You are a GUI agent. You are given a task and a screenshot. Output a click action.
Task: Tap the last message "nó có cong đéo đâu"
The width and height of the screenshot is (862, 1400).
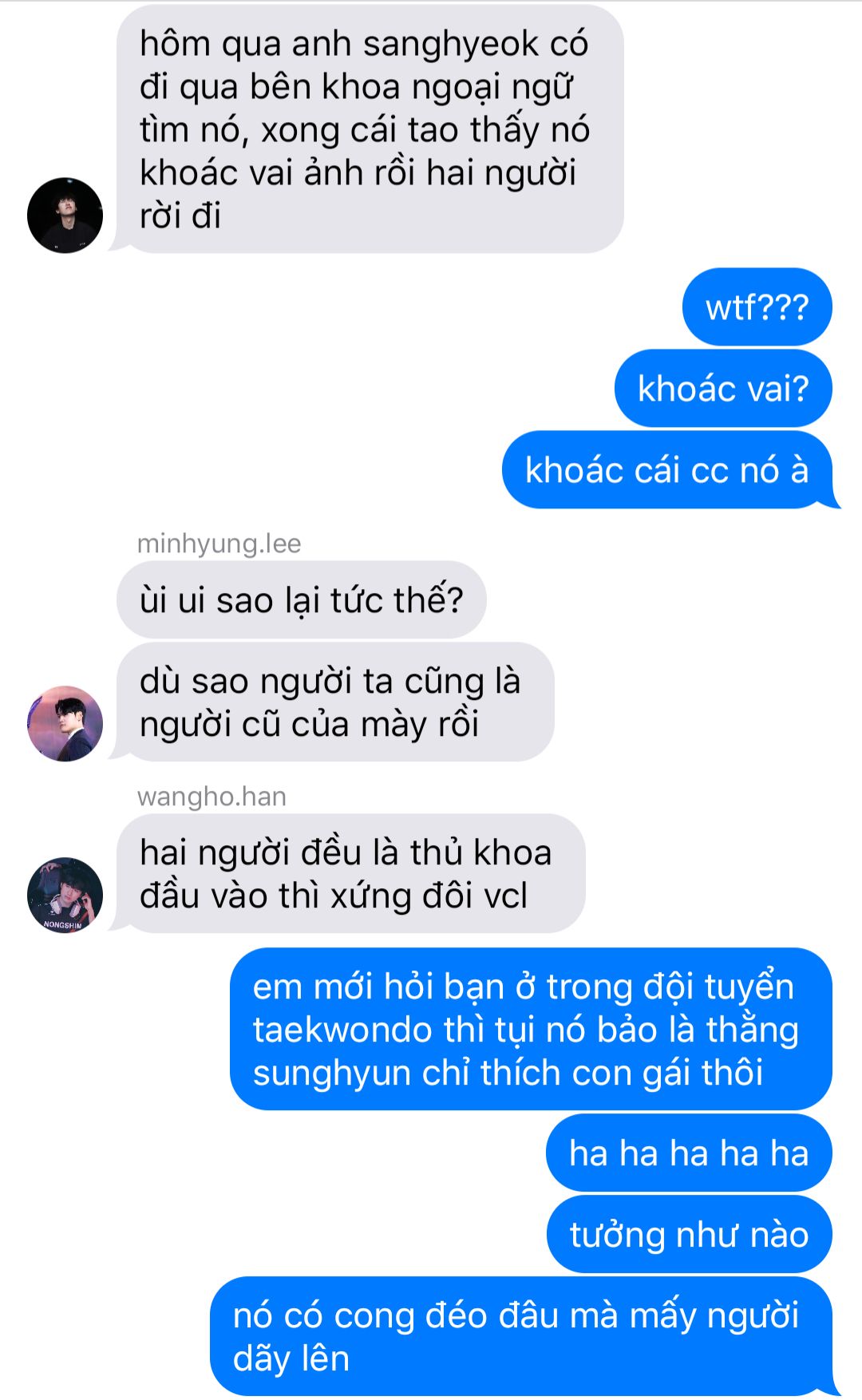point(521,1337)
